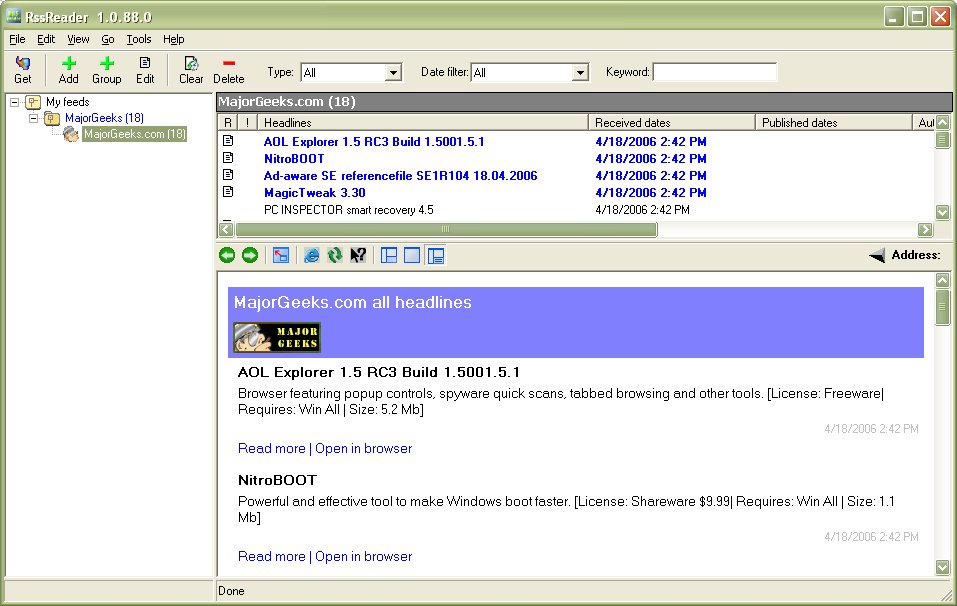
Task: Click the Get feeds toolbar icon
Action: (22, 70)
